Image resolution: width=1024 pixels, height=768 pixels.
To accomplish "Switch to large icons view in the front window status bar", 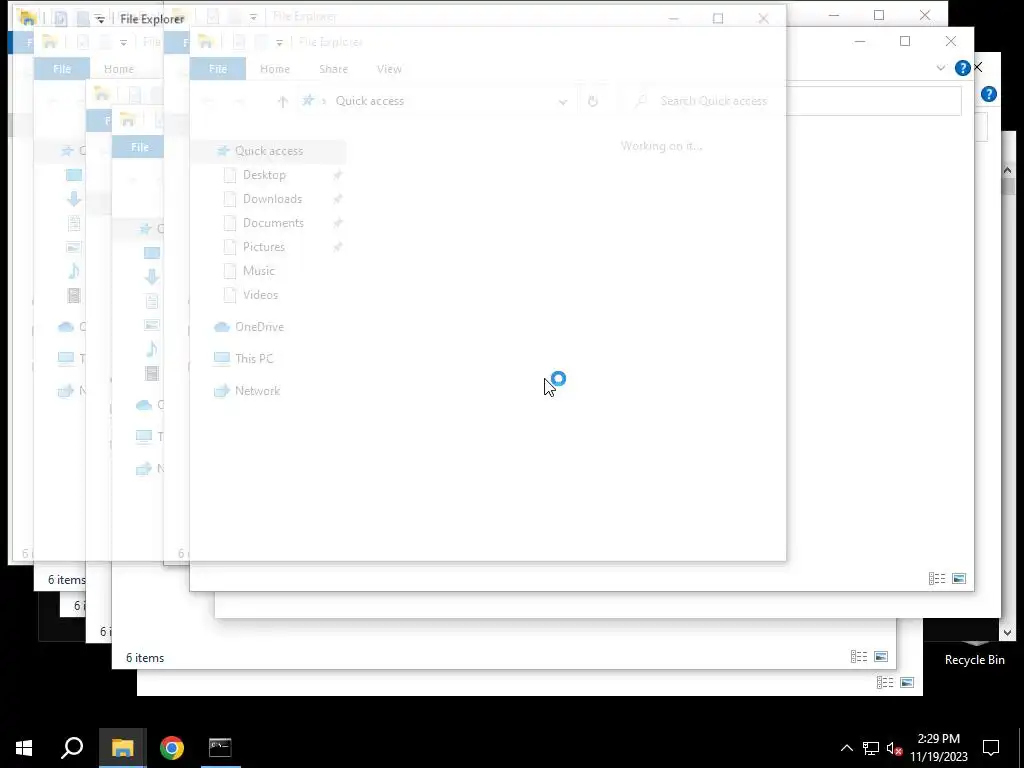I will point(959,579).
